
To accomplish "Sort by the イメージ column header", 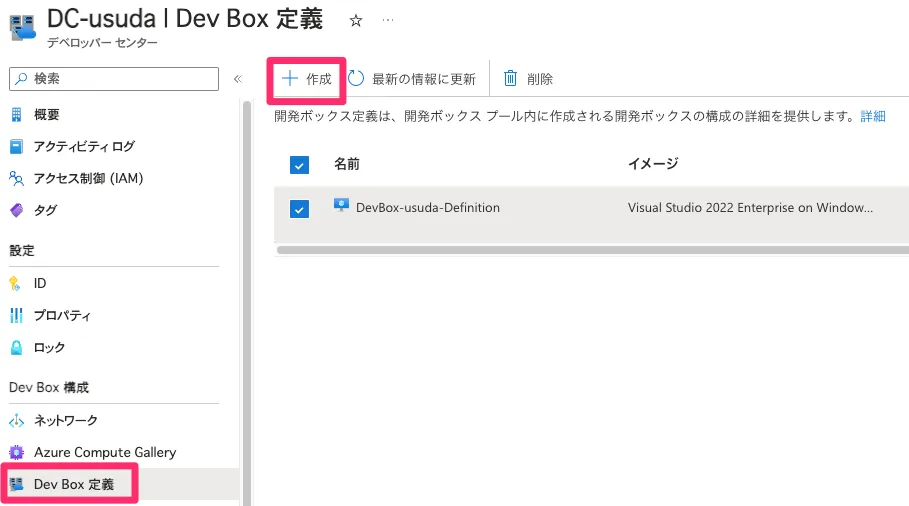I will pos(653,164).
